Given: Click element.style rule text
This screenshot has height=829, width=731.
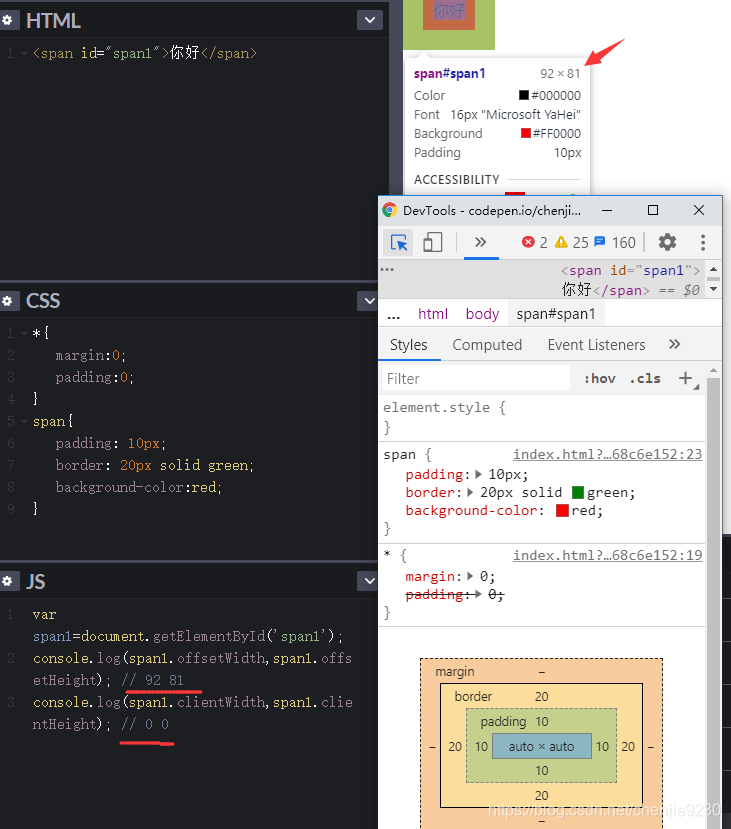Looking at the screenshot, I should point(444,408).
